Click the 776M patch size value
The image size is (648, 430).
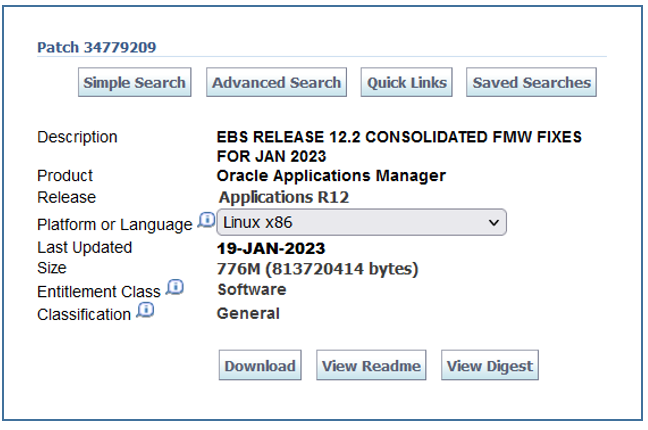pos(317,269)
